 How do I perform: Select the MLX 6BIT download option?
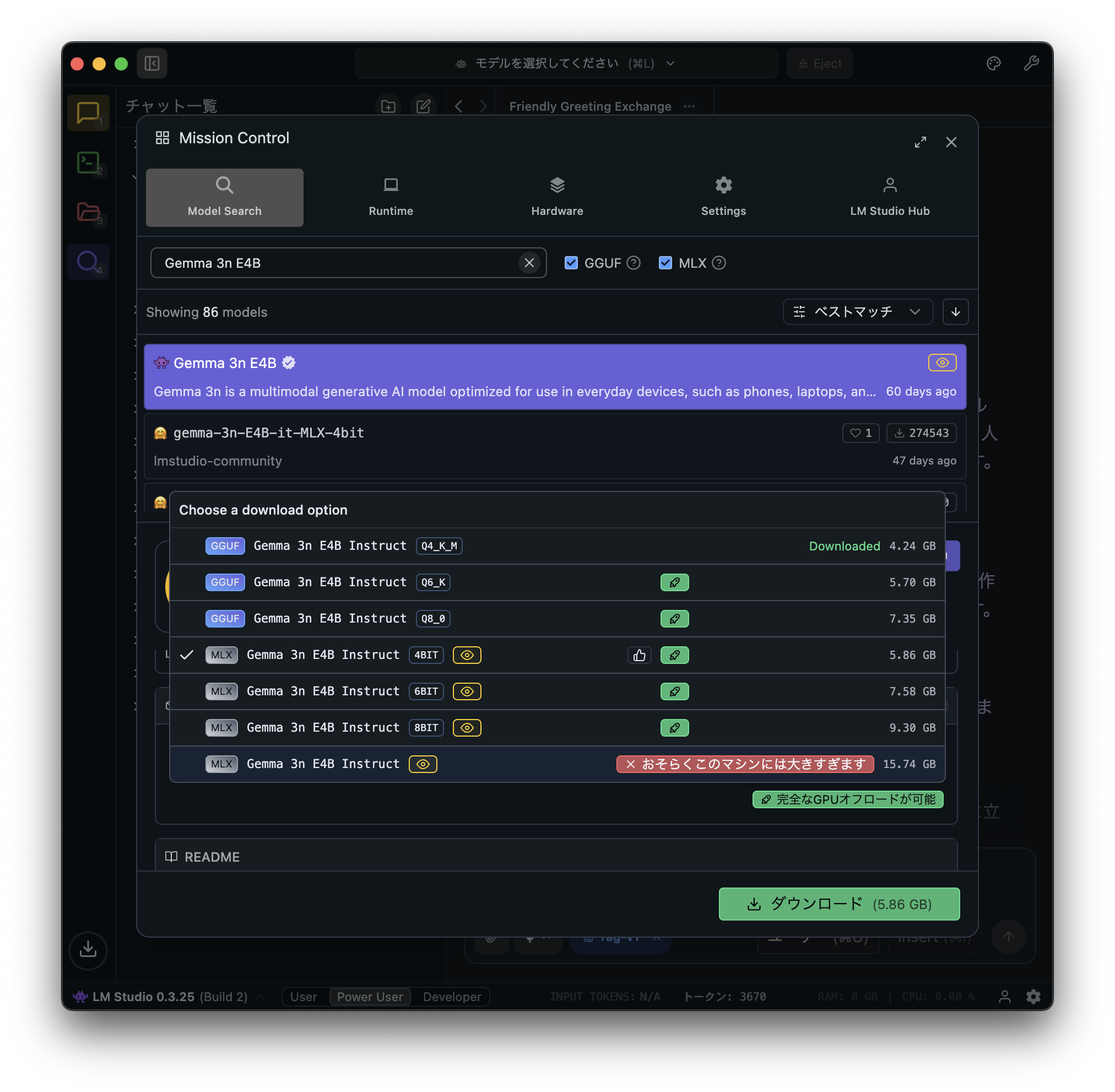click(557, 691)
